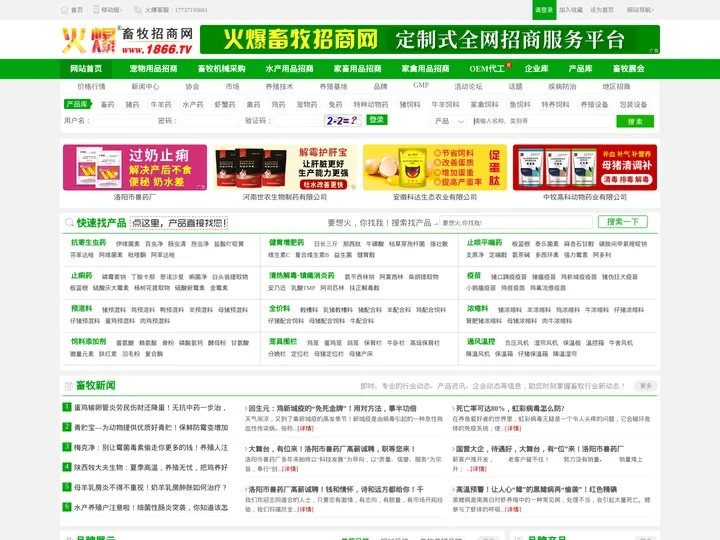Select the 水产药 product tag
This screenshot has width=720, height=540.
(x=193, y=105)
